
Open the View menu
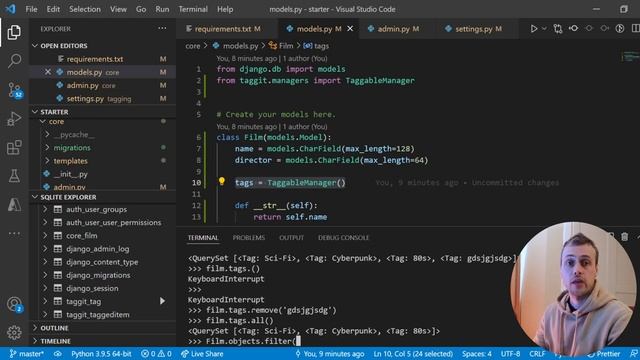coord(118,9)
